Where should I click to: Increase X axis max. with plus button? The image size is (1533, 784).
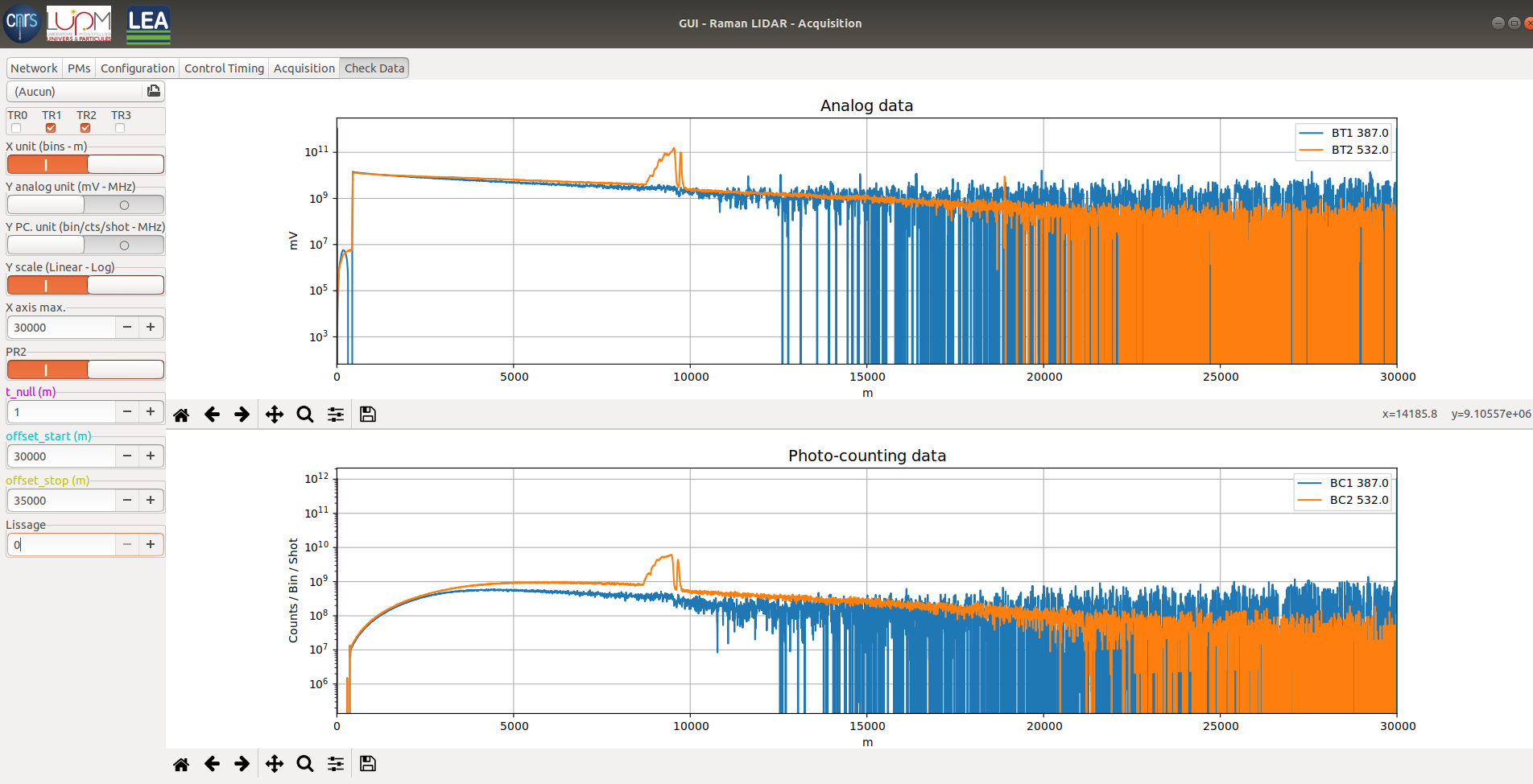click(x=151, y=327)
